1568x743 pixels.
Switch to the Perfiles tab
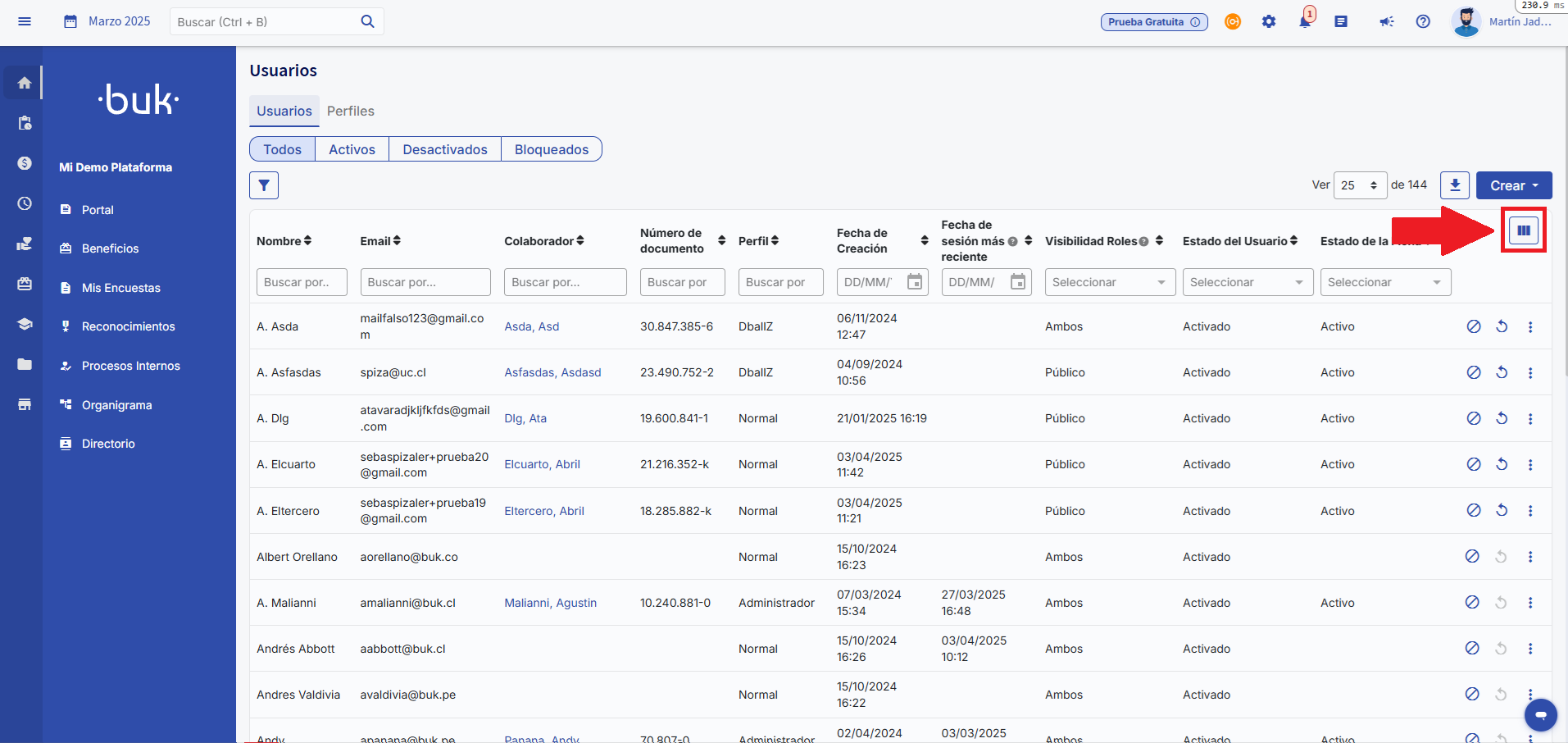coord(350,112)
